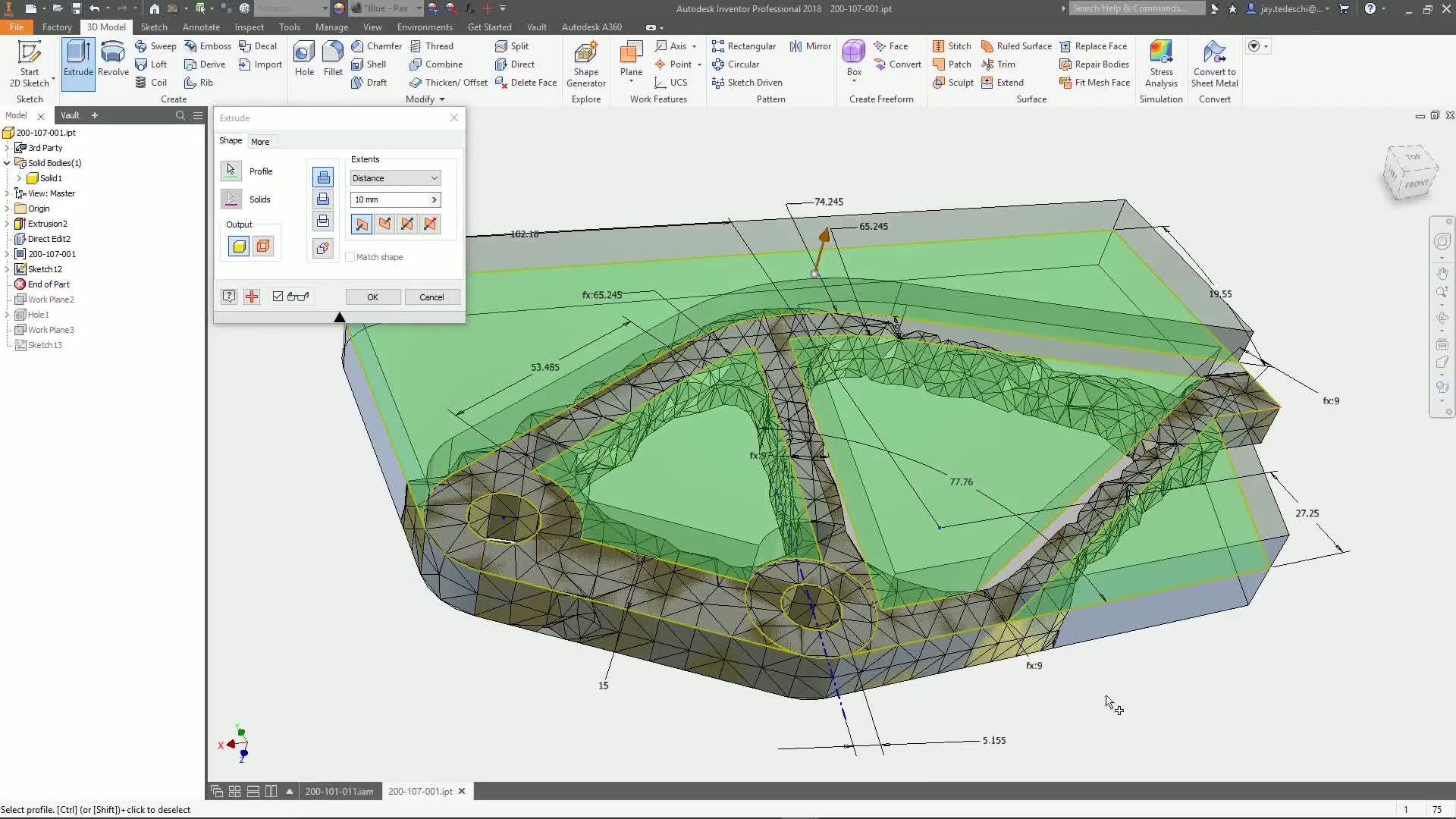Switch to the Vault browser tab
Image resolution: width=1456 pixels, height=819 pixels.
70,115
